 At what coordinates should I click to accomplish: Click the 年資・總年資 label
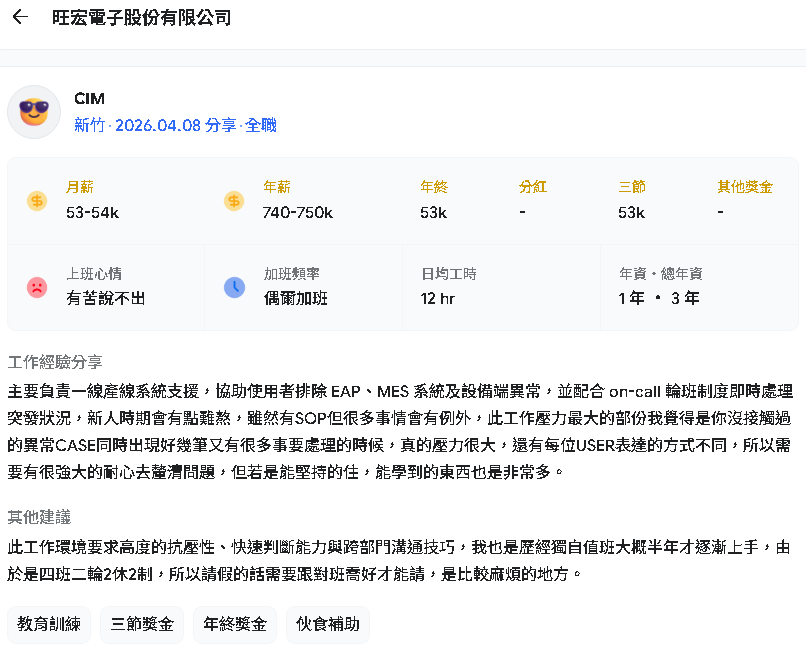coord(661,274)
